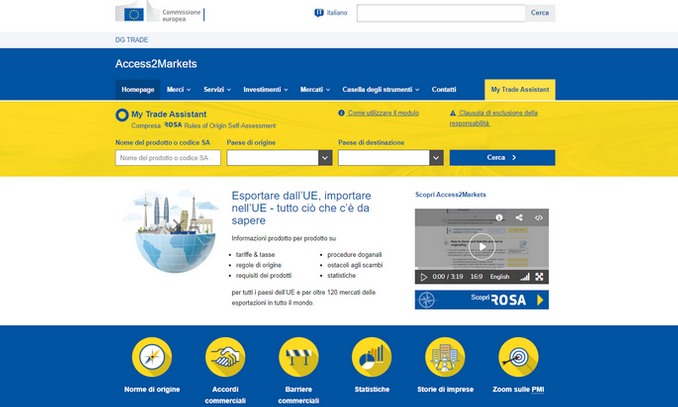
Task: Click the My Trade Assistant circle icon
Action: click(122, 115)
